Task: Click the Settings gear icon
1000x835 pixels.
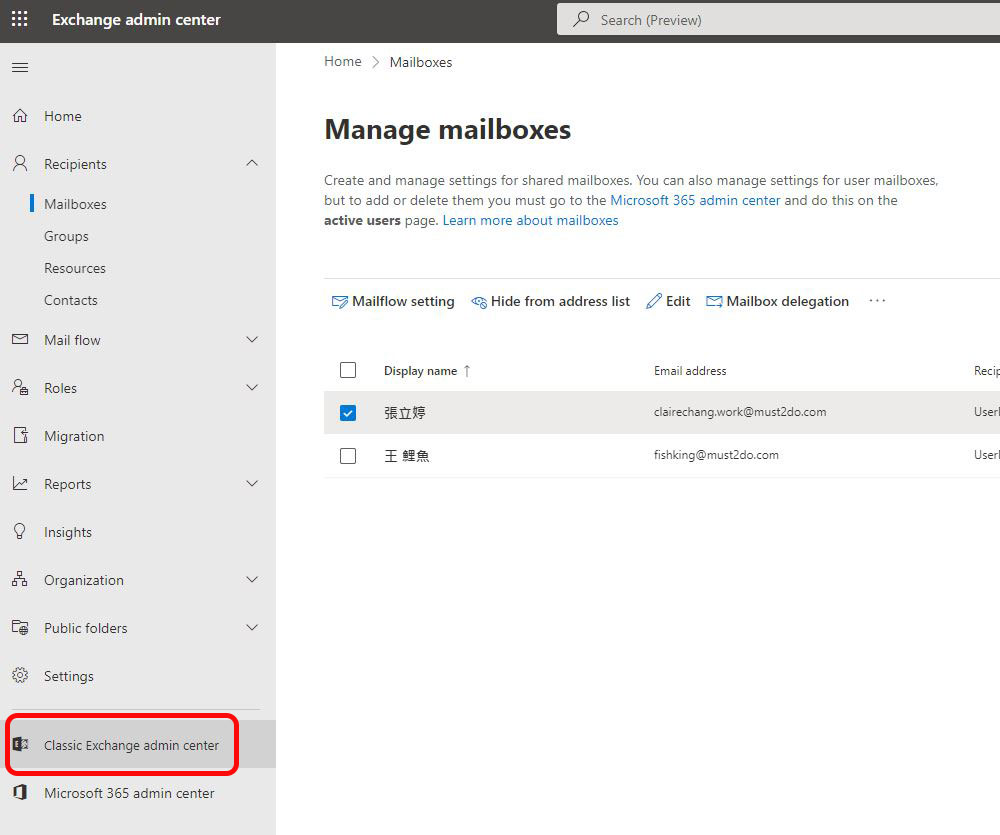Action: tap(20, 676)
